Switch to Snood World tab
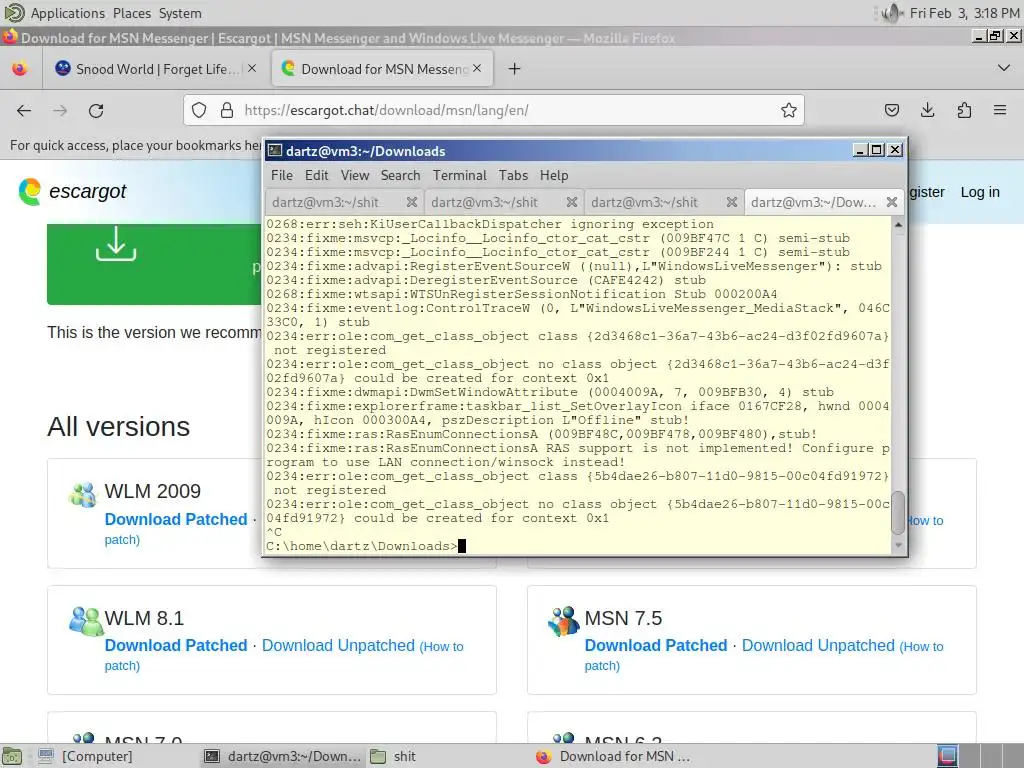This screenshot has height=768, width=1024. click(157, 69)
